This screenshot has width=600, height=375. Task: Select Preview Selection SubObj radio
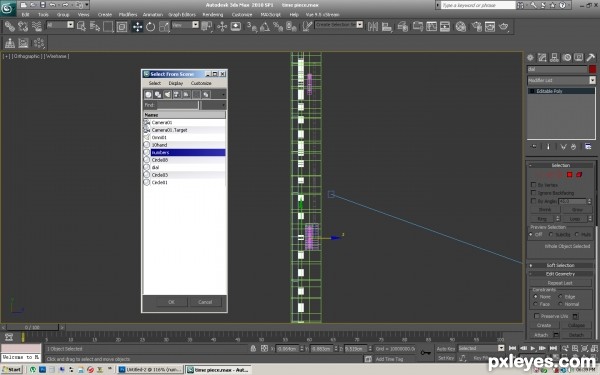point(551,234)
